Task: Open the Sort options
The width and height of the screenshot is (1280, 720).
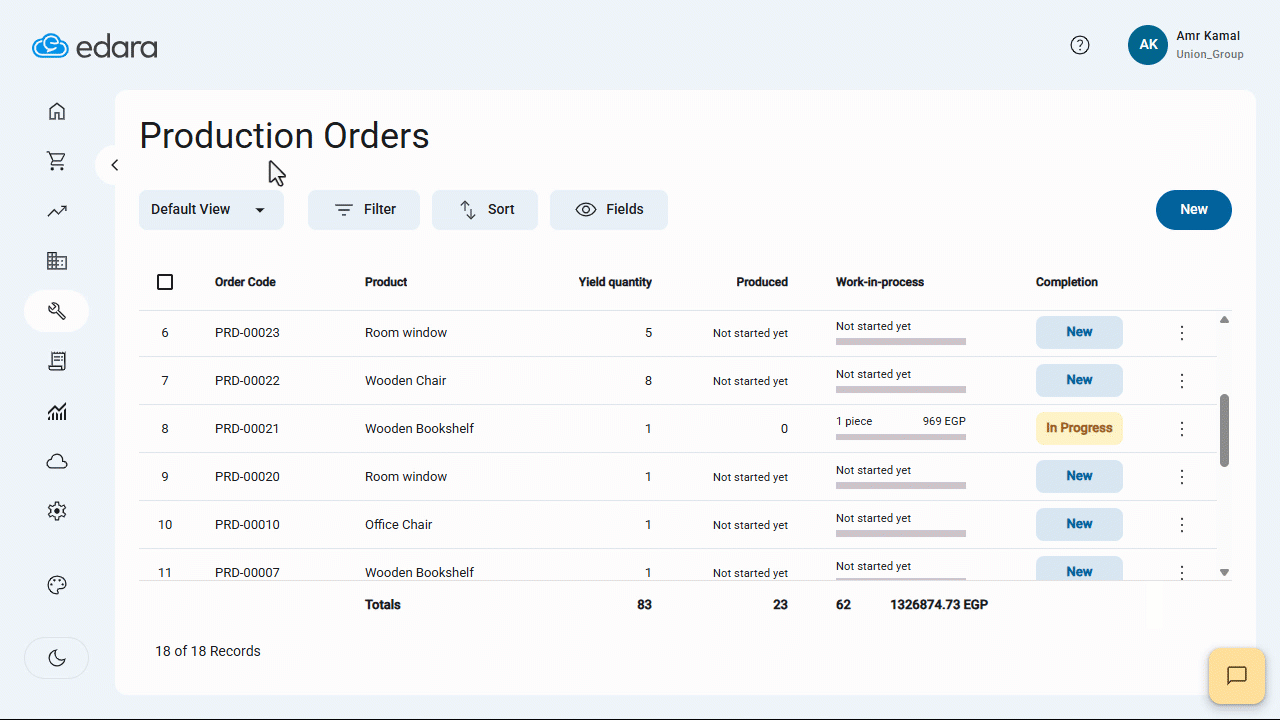Action: click(485, 210)
